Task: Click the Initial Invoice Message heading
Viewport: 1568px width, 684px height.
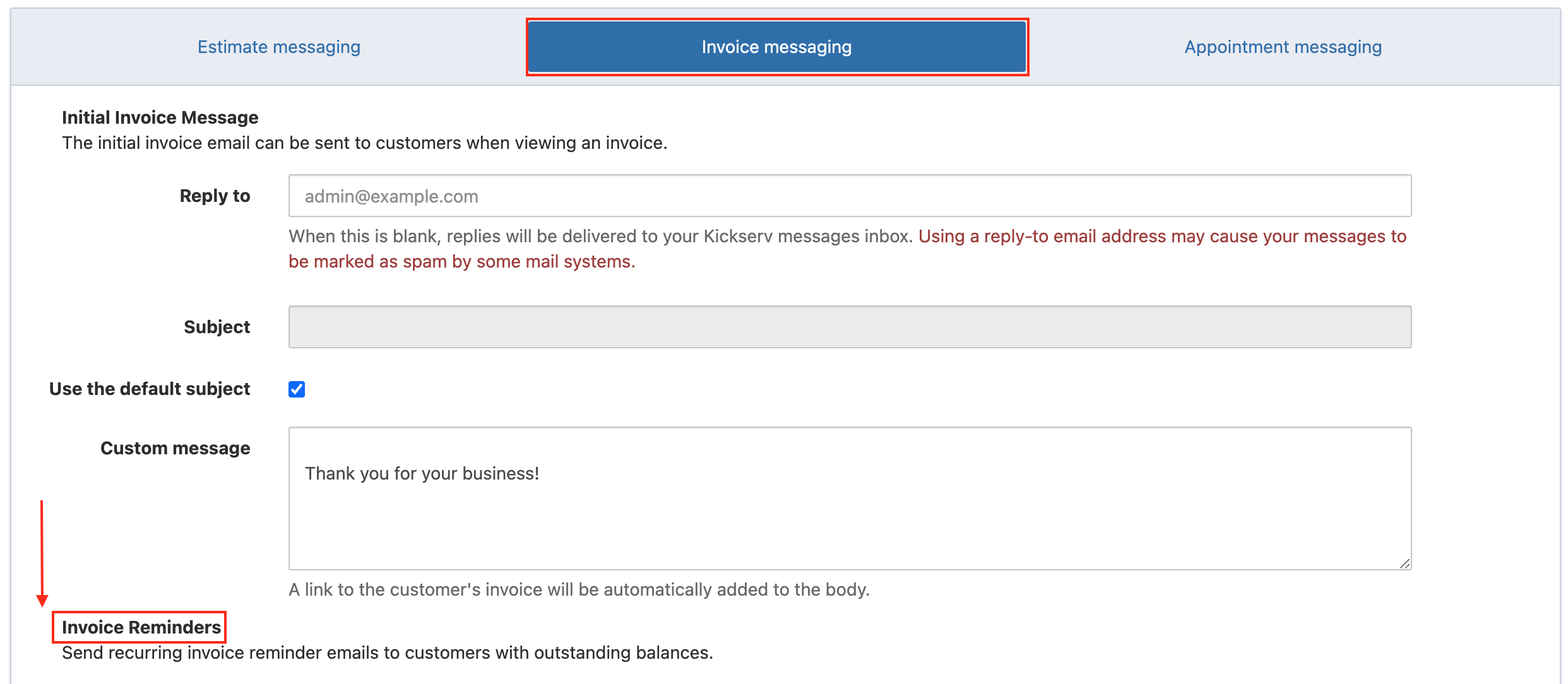Action: 160,117
